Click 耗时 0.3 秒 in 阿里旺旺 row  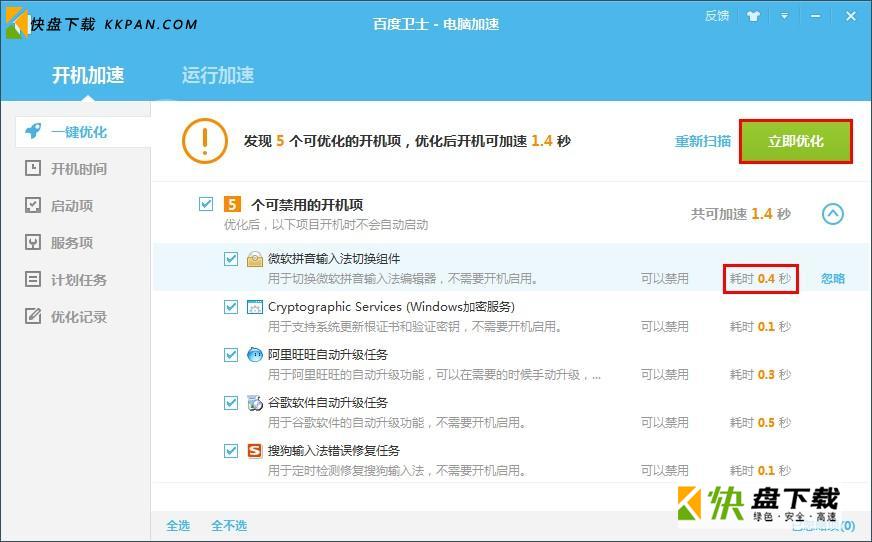tap(760, 375)
